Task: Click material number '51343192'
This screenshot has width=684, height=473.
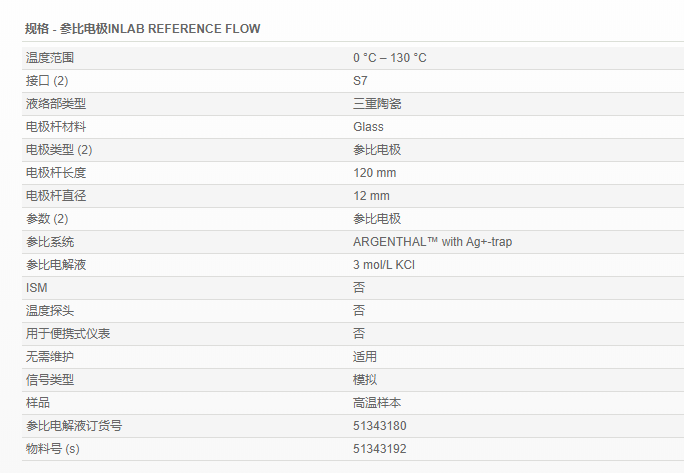Action: (380, 449)
